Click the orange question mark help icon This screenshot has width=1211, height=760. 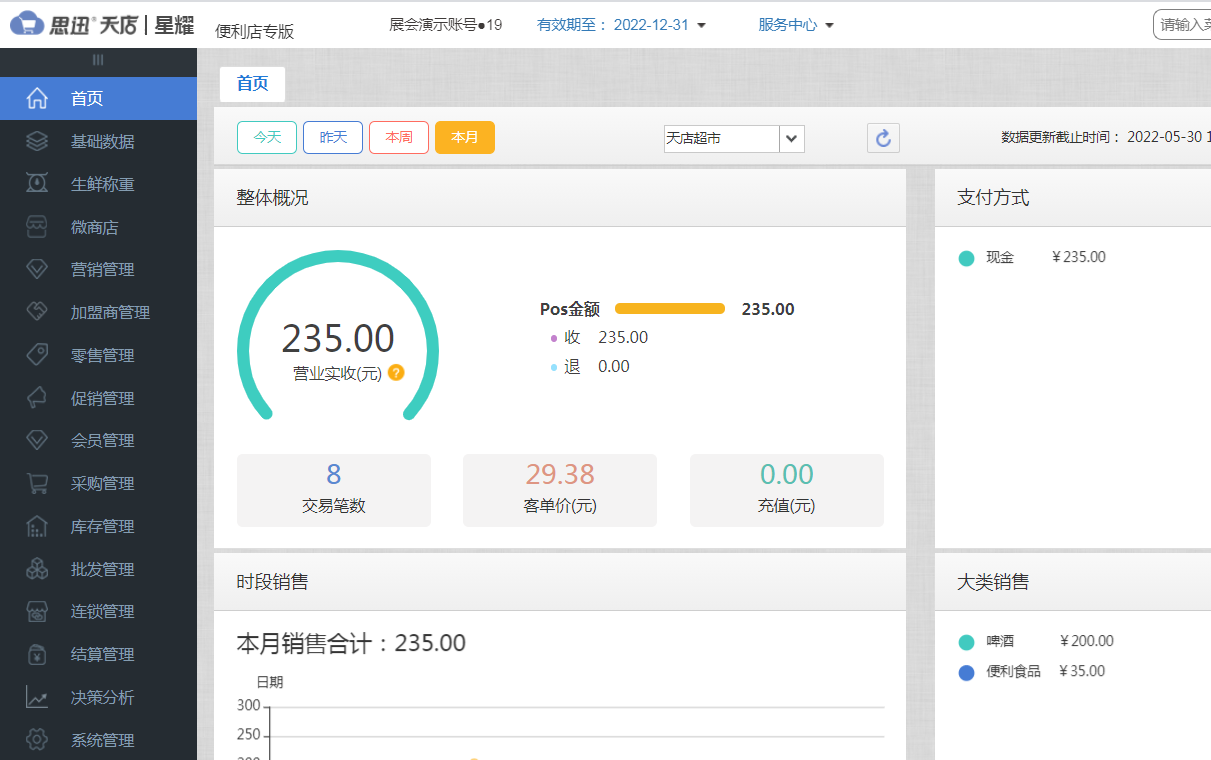point(396,373)
